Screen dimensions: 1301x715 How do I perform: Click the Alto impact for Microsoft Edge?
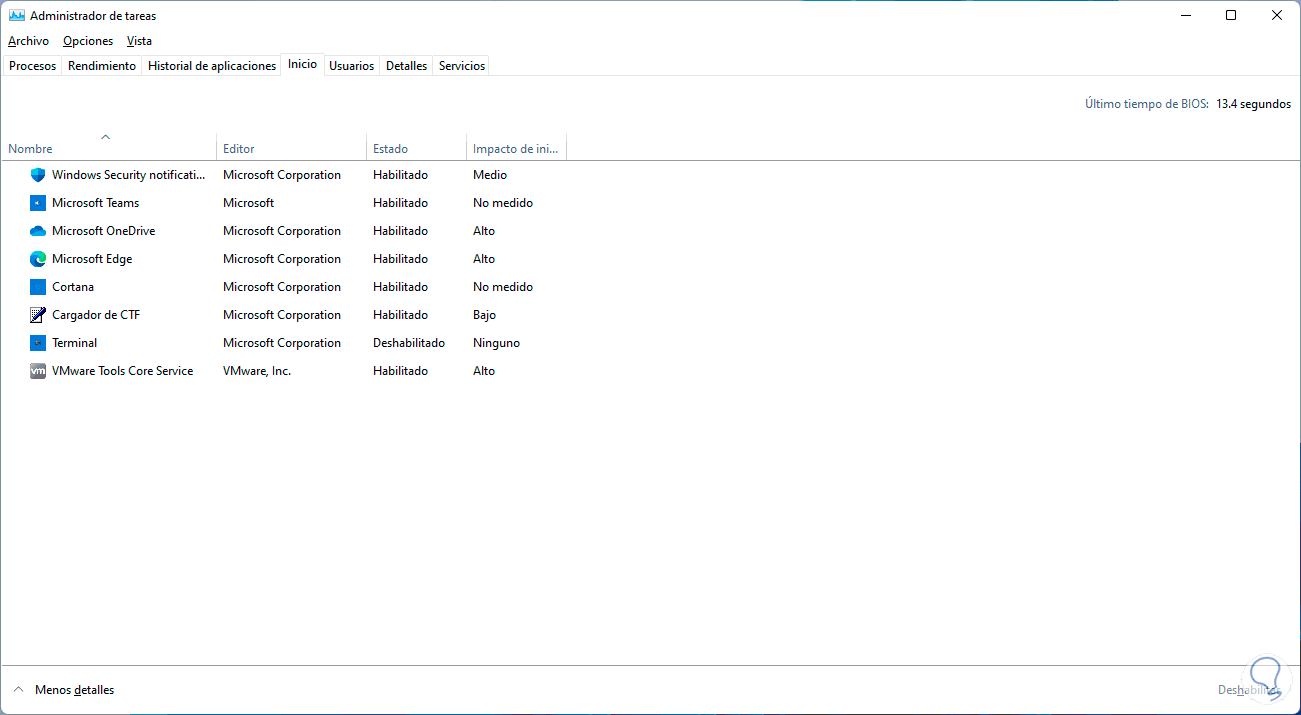pos(484,259)
